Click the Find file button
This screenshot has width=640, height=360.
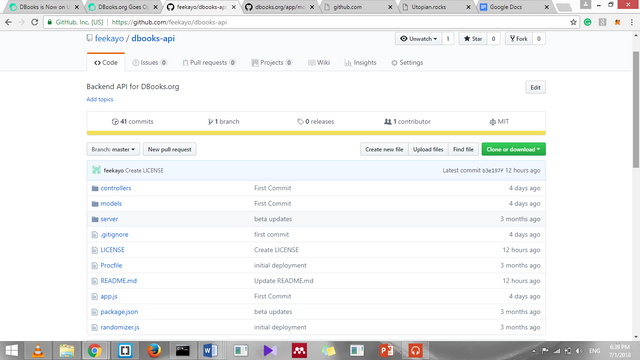coord(463,149)
